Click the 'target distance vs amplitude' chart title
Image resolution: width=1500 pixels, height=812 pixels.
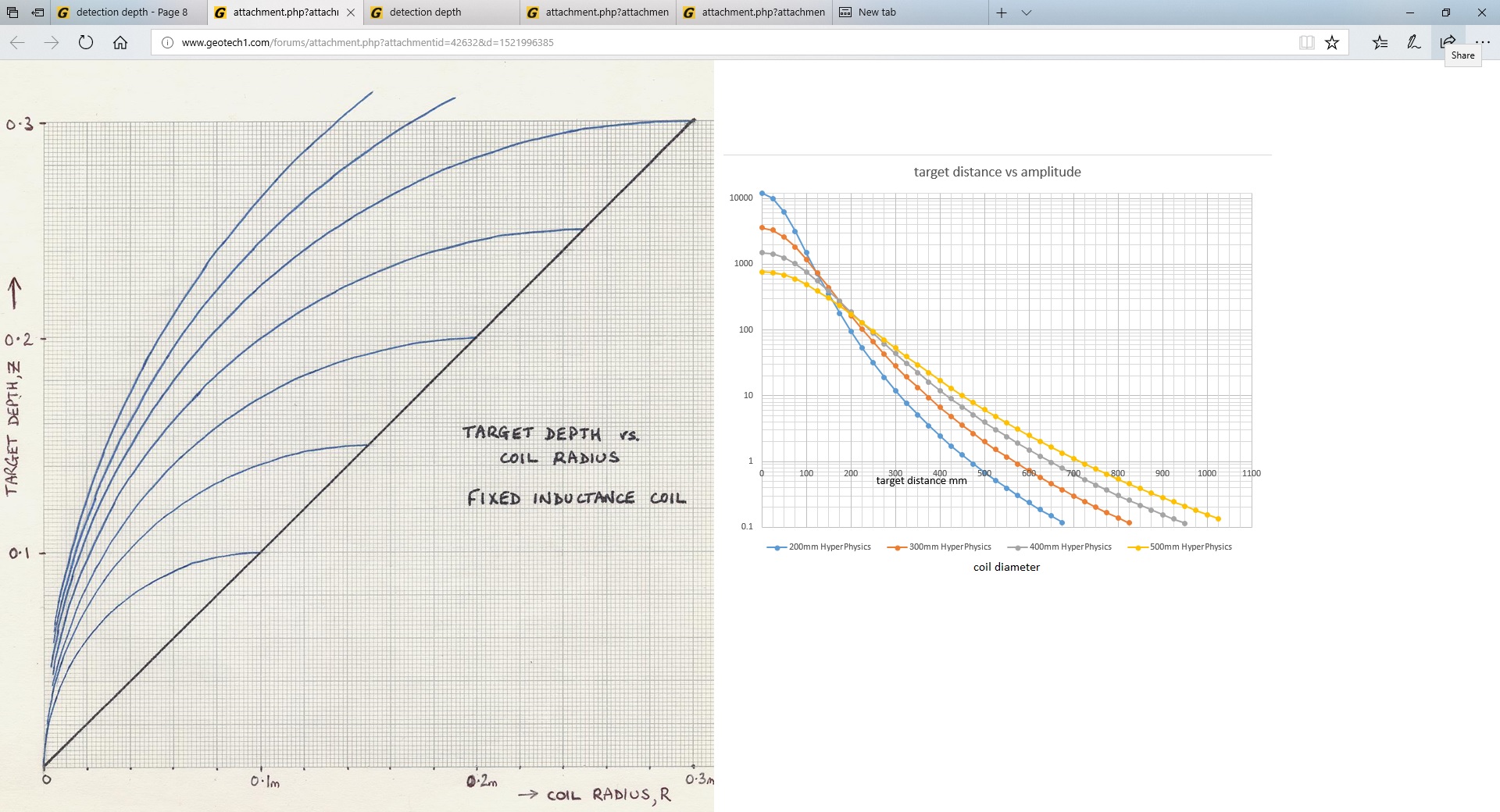pos(998,172)
